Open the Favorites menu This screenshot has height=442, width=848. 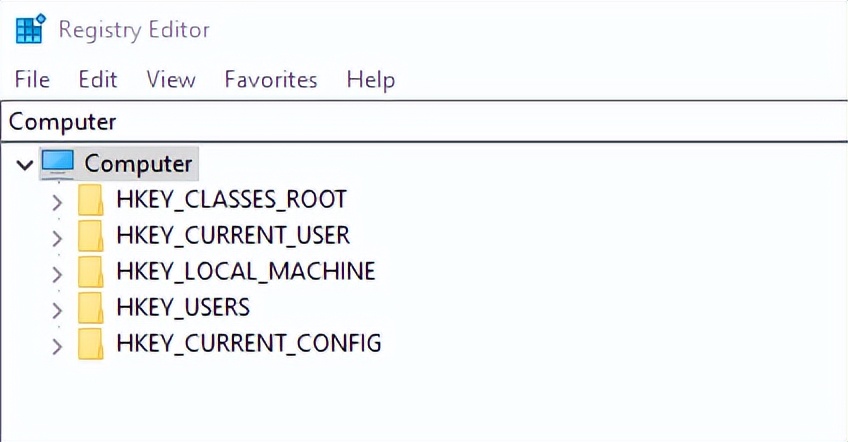270,80
